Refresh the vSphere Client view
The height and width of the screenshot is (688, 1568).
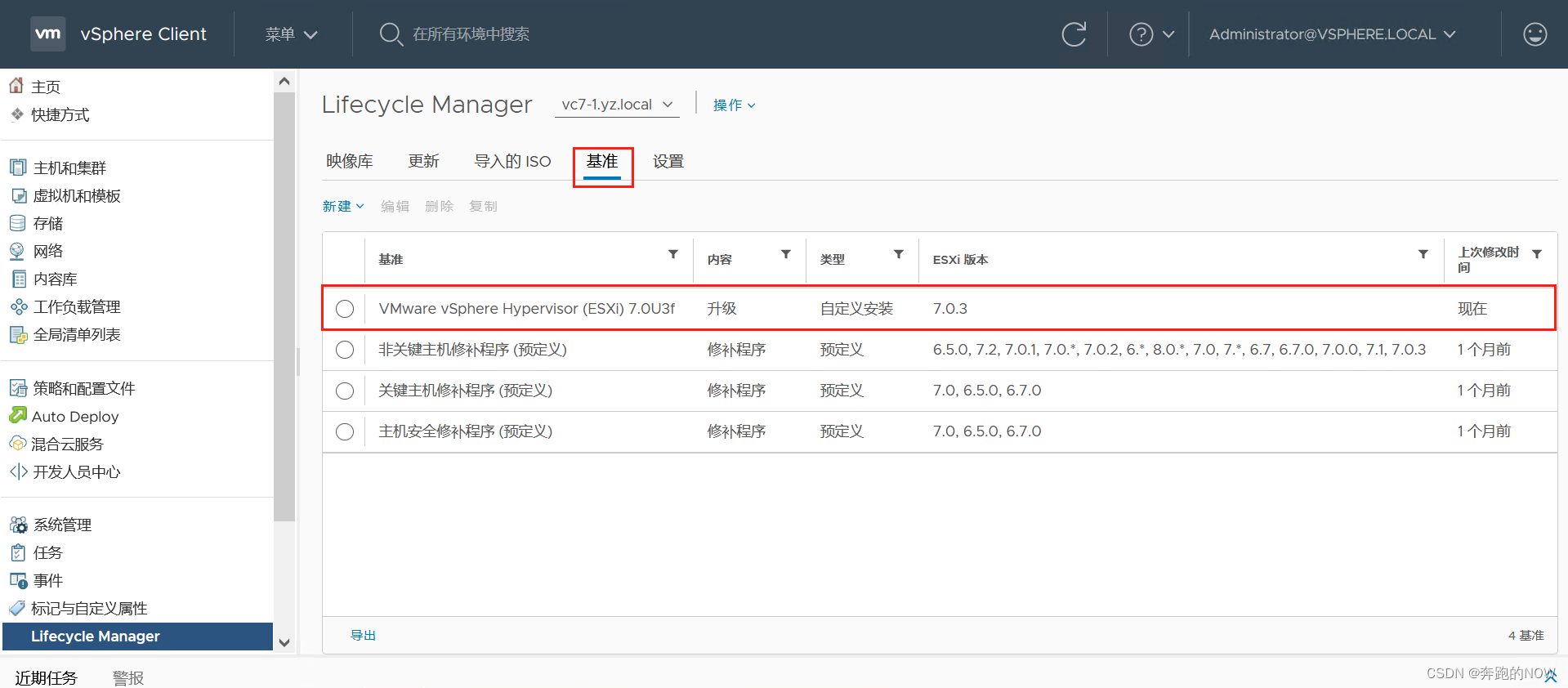point(1074,34)
